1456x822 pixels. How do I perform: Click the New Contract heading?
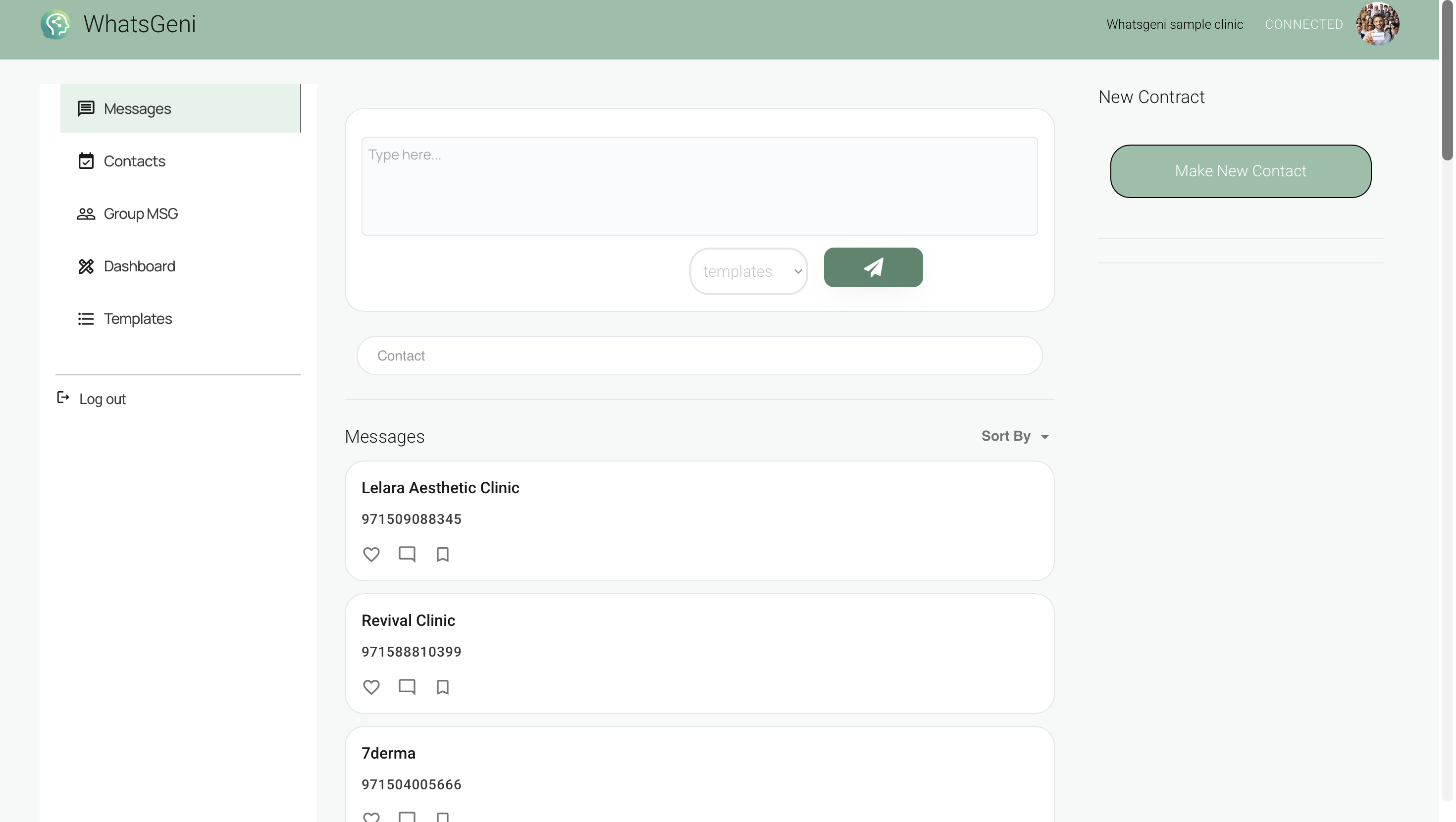pyautogui.click(x=1151, y=97)
